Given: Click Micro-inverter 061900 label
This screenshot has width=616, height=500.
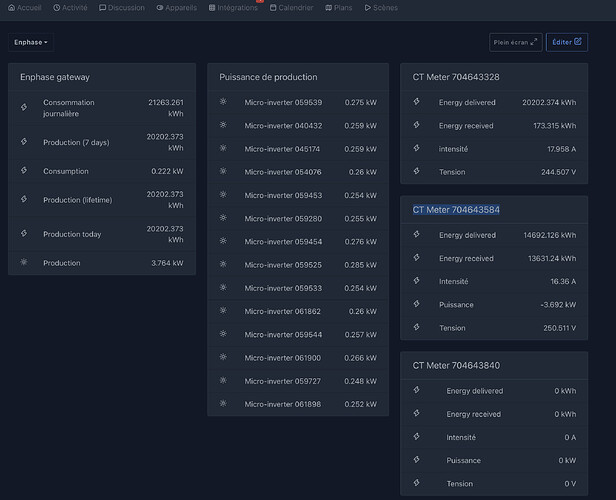Looking at the screenshot, I should [x=283, y=358].
